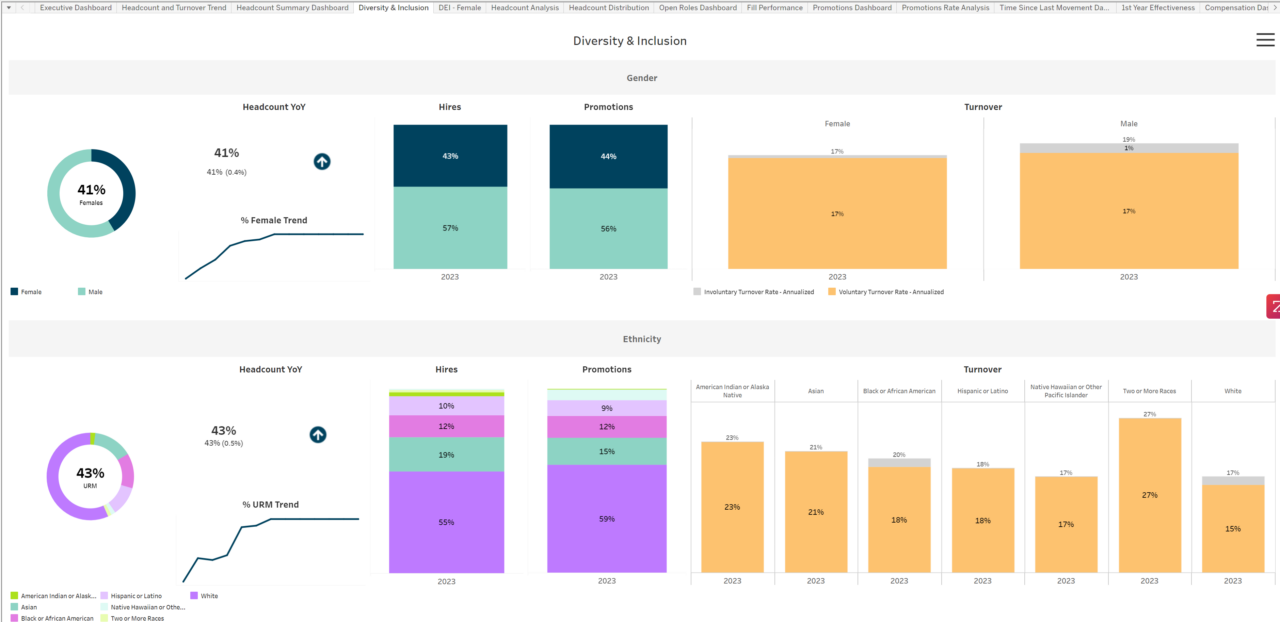Click Two or More Races 27% bar

(x=1150, y=495)
